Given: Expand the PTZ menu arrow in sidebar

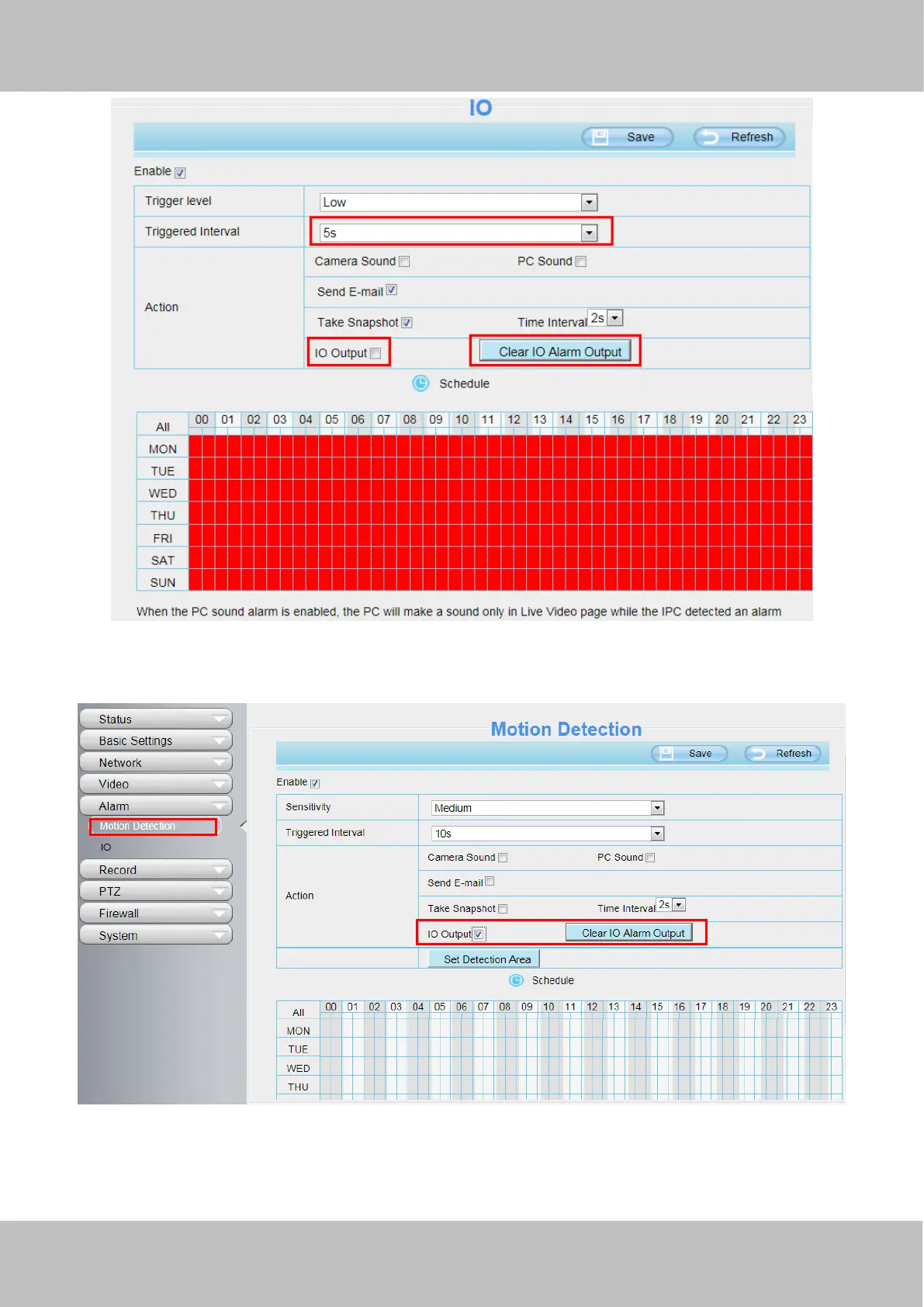Looking at the screenshot, I should (x=220, y=892).
